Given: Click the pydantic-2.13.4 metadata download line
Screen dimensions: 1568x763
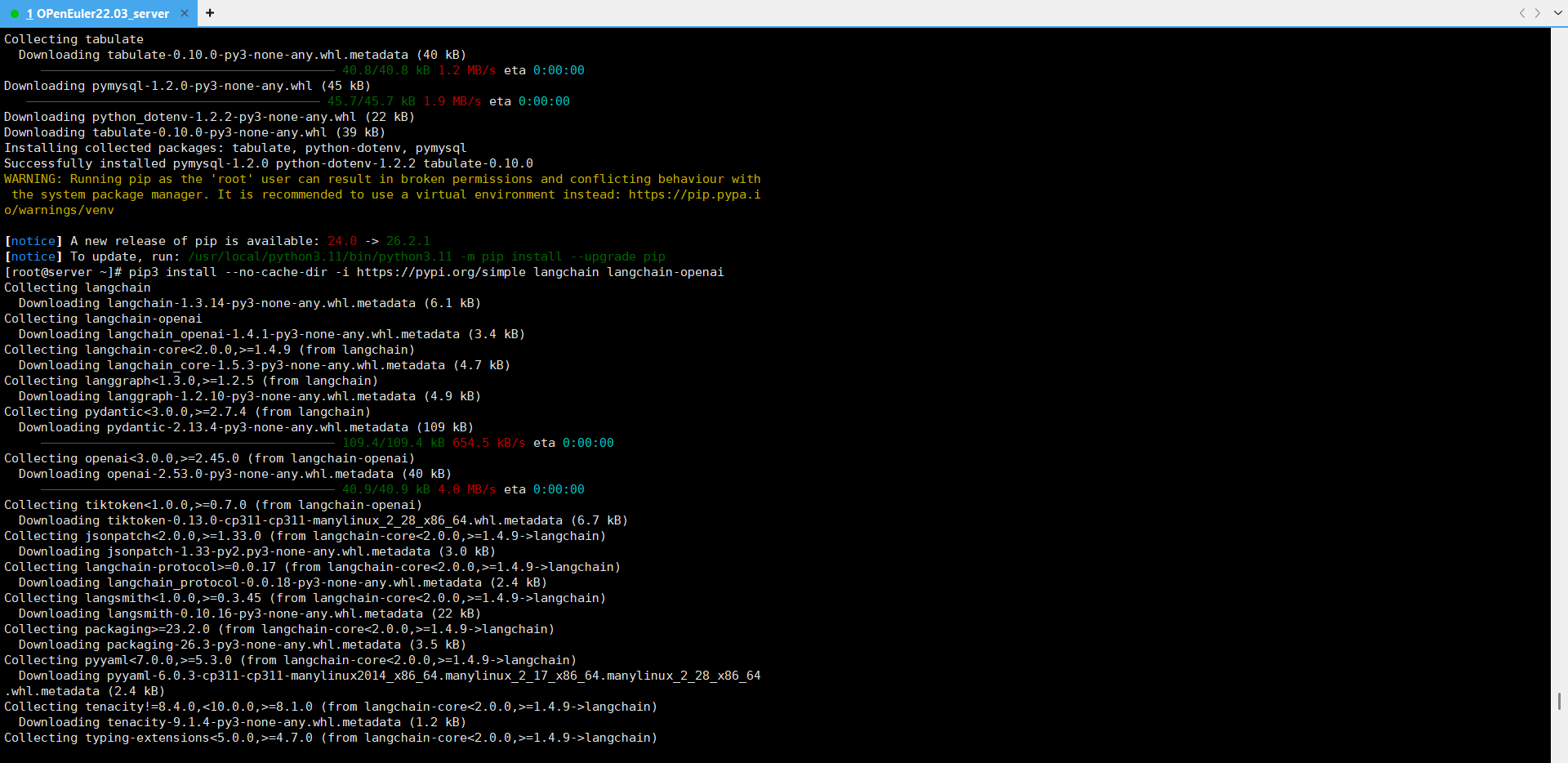Looking at the screenshot, I should click(x=246, y=427).
